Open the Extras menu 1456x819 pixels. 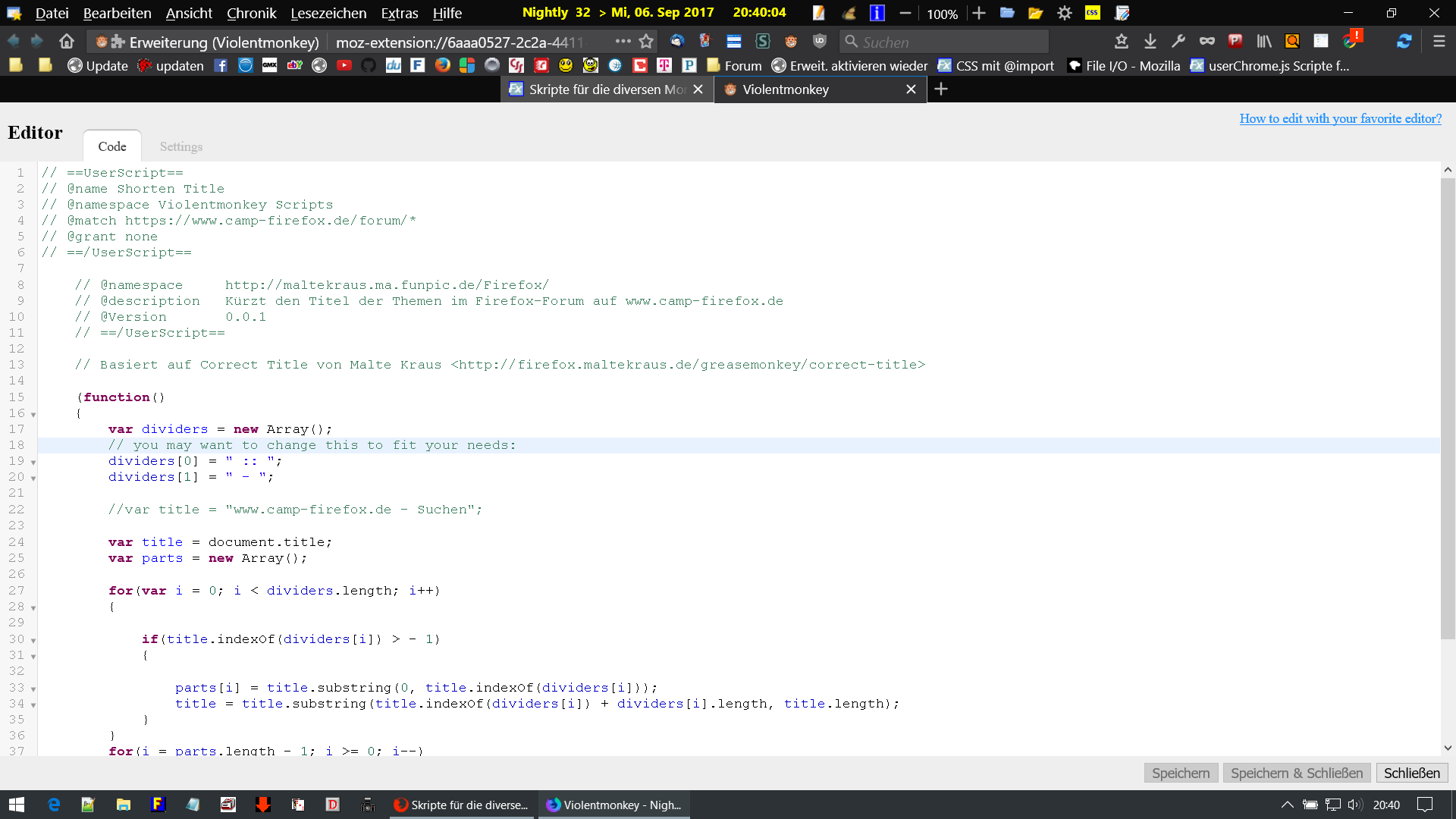(399, 14)
